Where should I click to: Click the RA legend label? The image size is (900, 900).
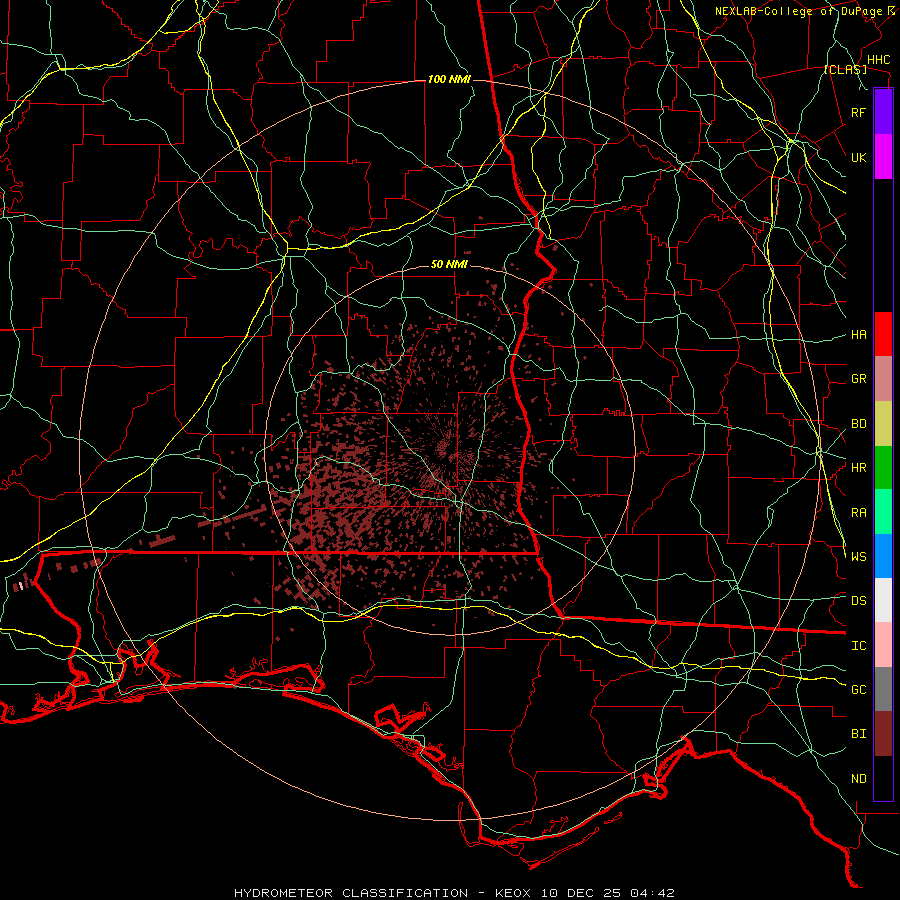click(859, 513)
